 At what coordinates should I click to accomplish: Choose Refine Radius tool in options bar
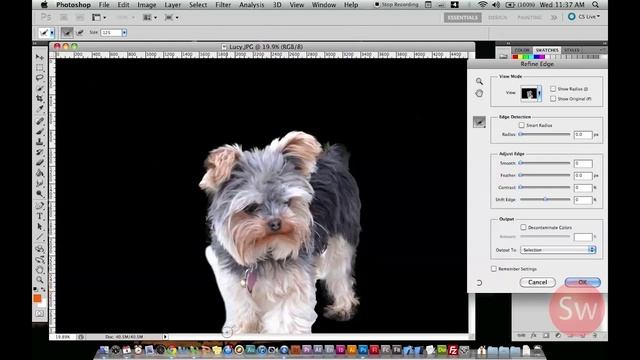point(67,32)
